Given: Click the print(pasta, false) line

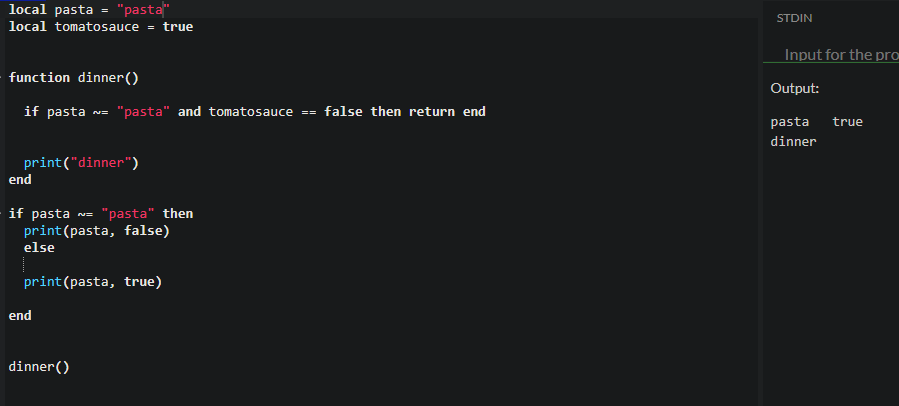Looking at the screenshot, I should (96, 230).
